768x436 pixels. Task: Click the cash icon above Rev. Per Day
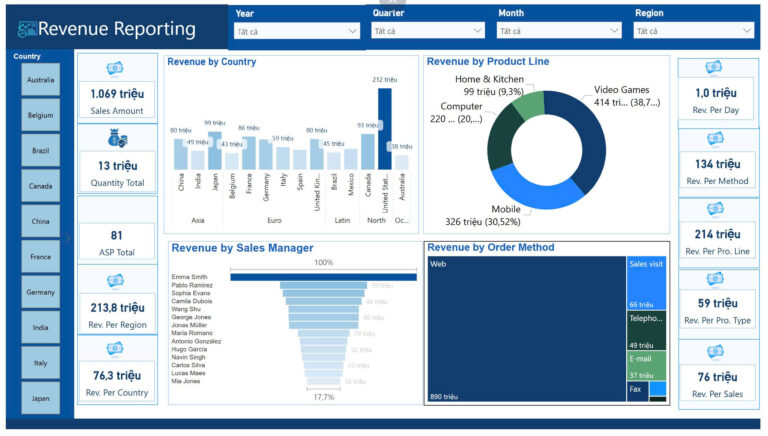[714, 68]
